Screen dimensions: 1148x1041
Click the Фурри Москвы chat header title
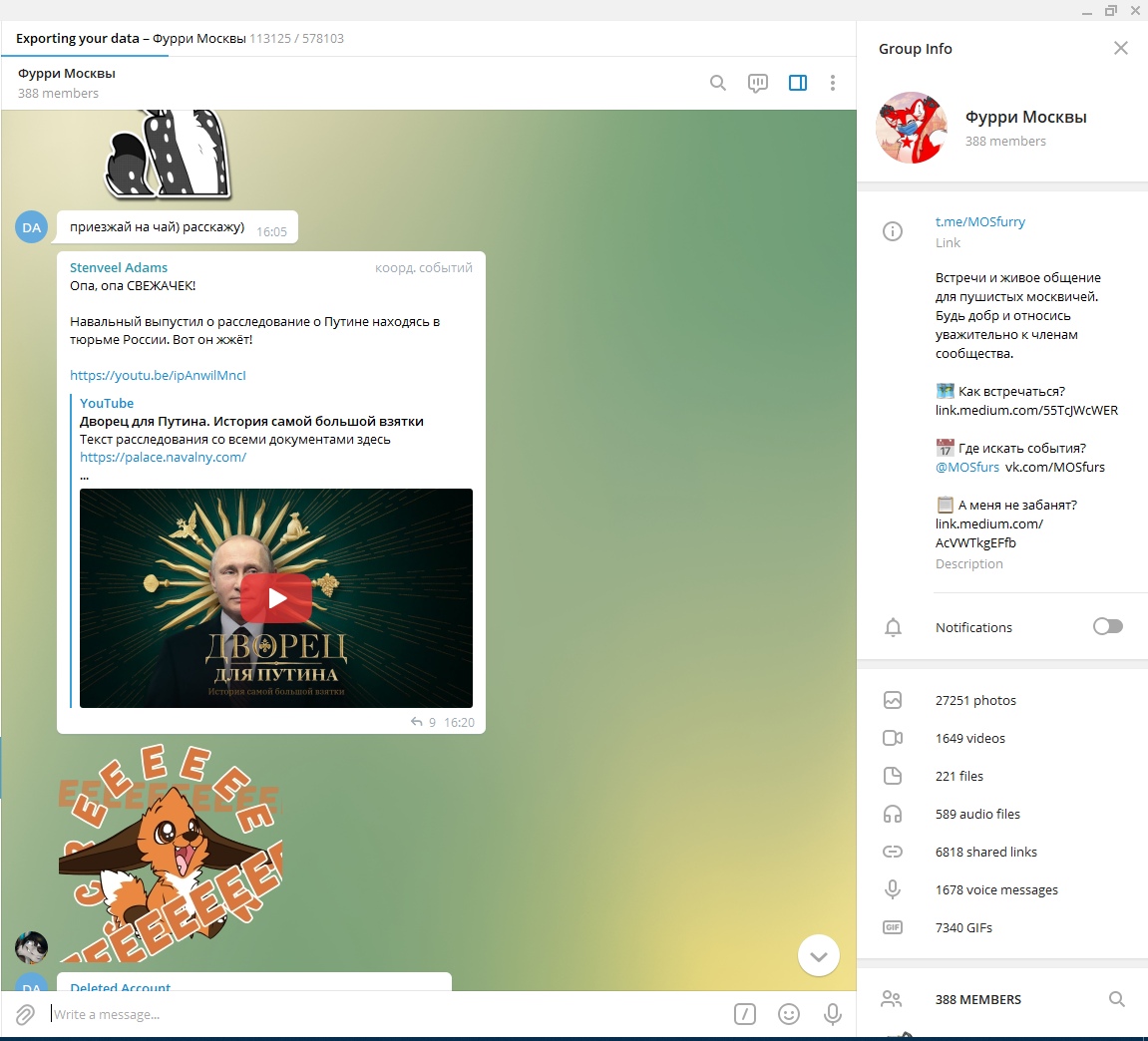pos(67,73)
